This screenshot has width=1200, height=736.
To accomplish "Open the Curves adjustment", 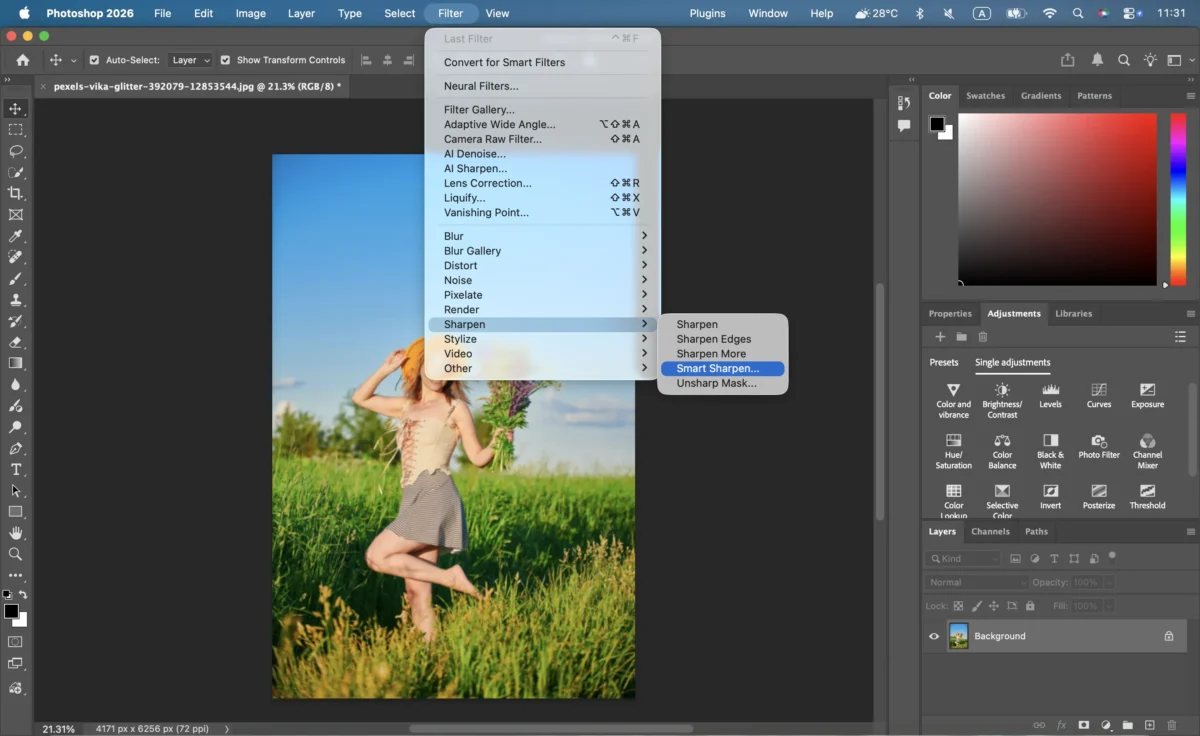I will (1098, 394).
